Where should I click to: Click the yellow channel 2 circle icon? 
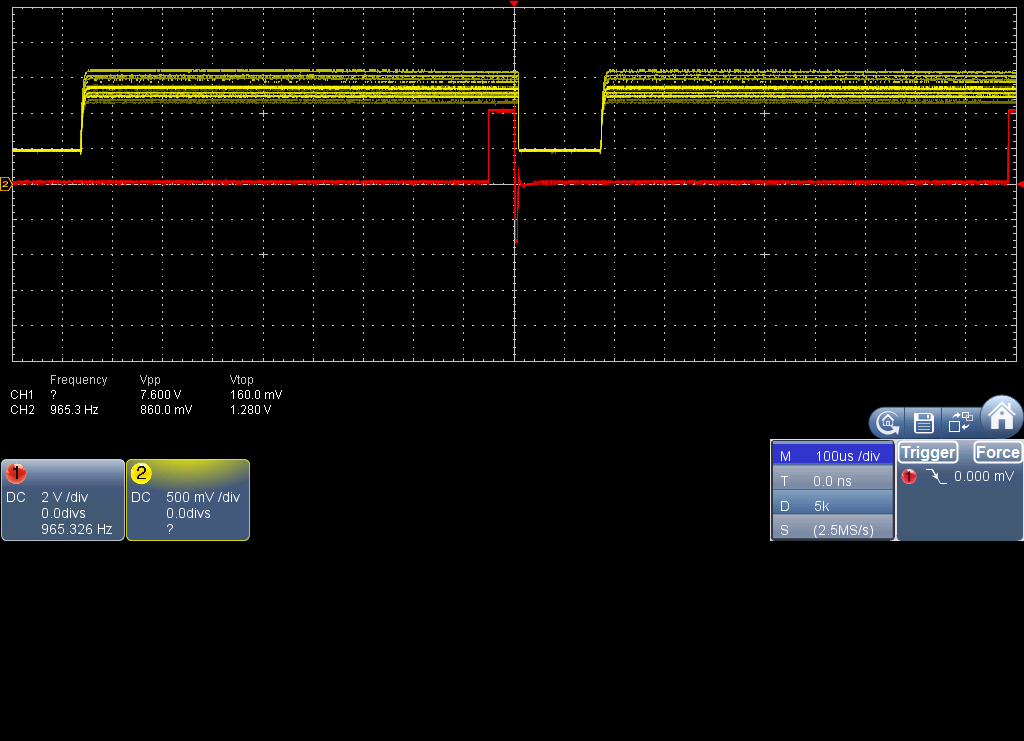(140, 473)
